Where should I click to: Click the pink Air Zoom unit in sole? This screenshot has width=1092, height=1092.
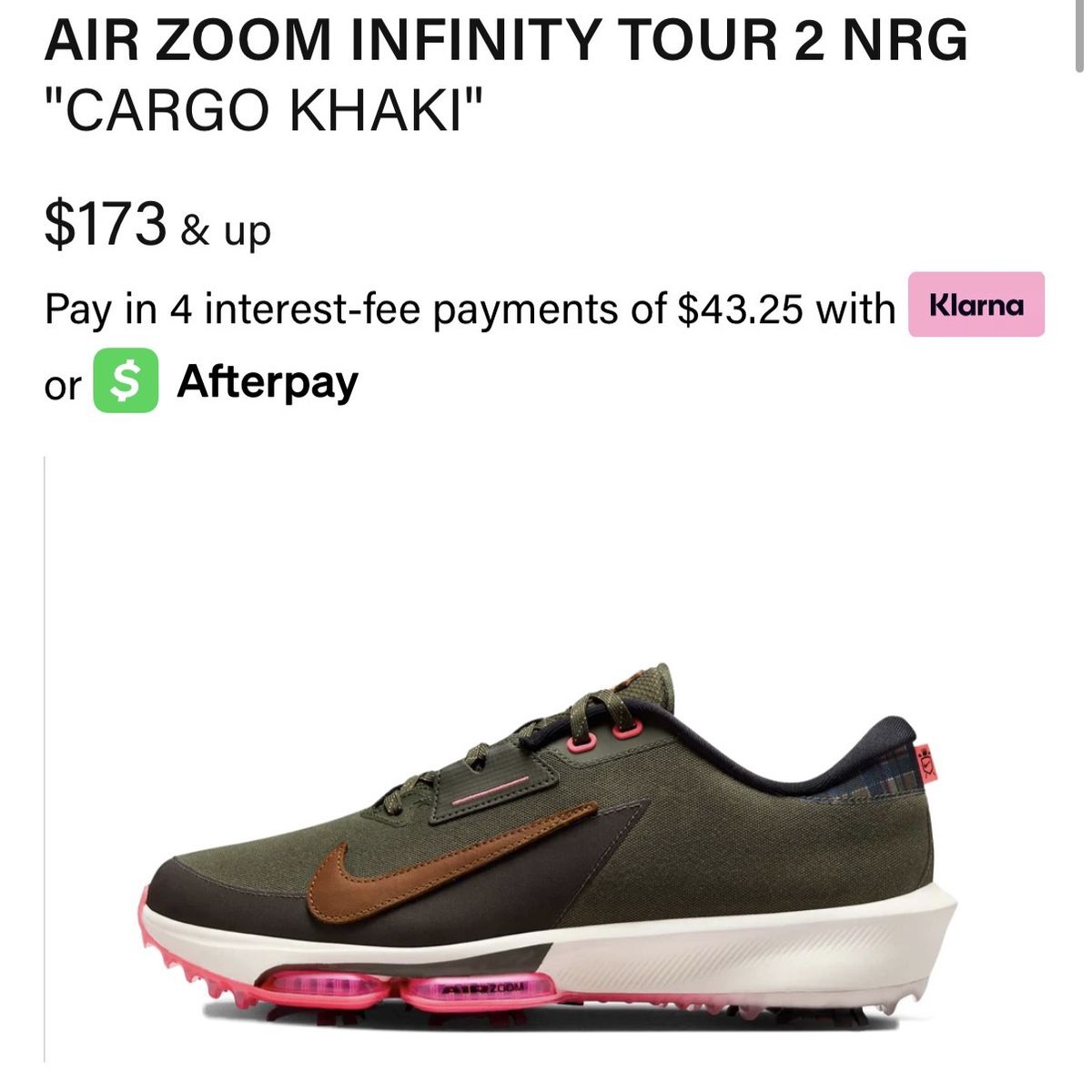point(405,988)
